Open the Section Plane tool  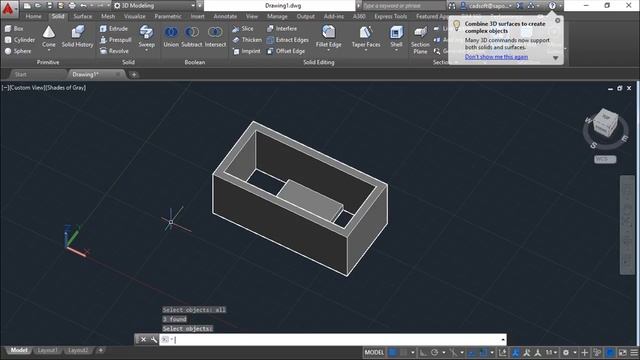[x=420, y=39]
